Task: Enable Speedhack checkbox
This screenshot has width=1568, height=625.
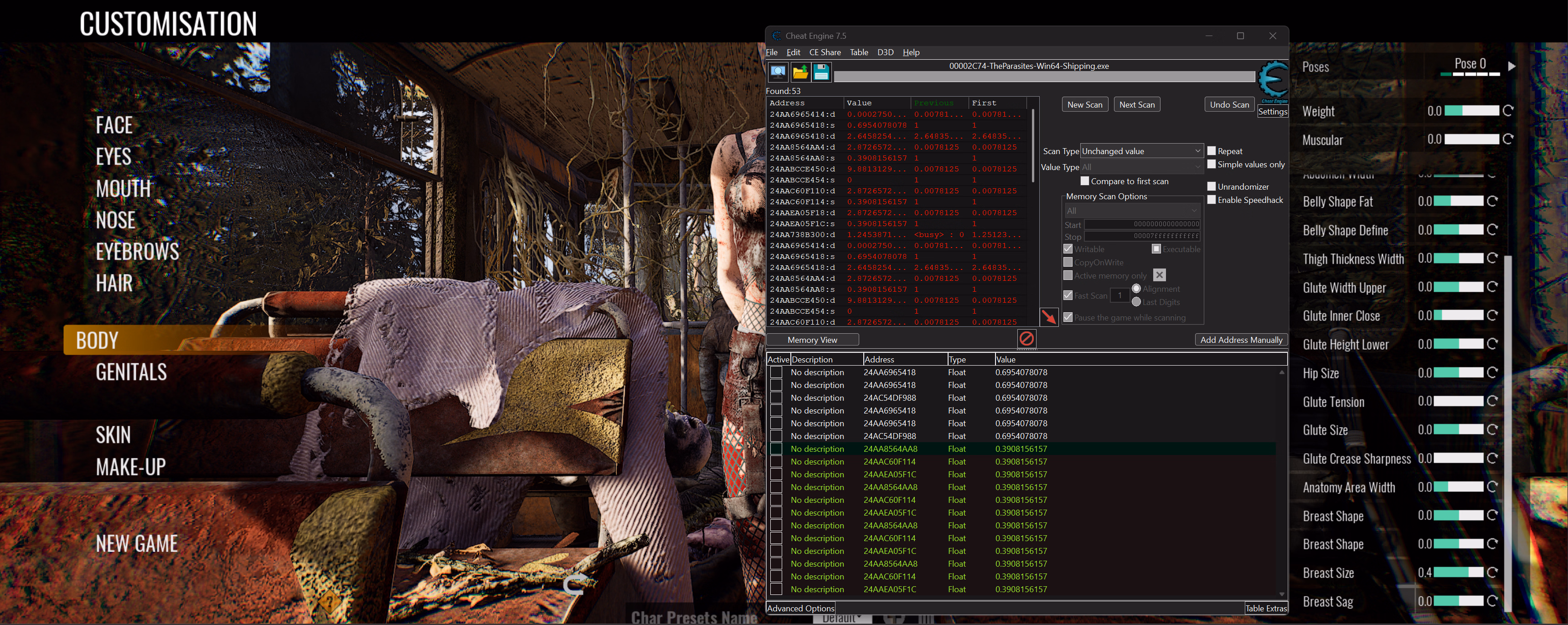Action: click(x=1211, y=200)
